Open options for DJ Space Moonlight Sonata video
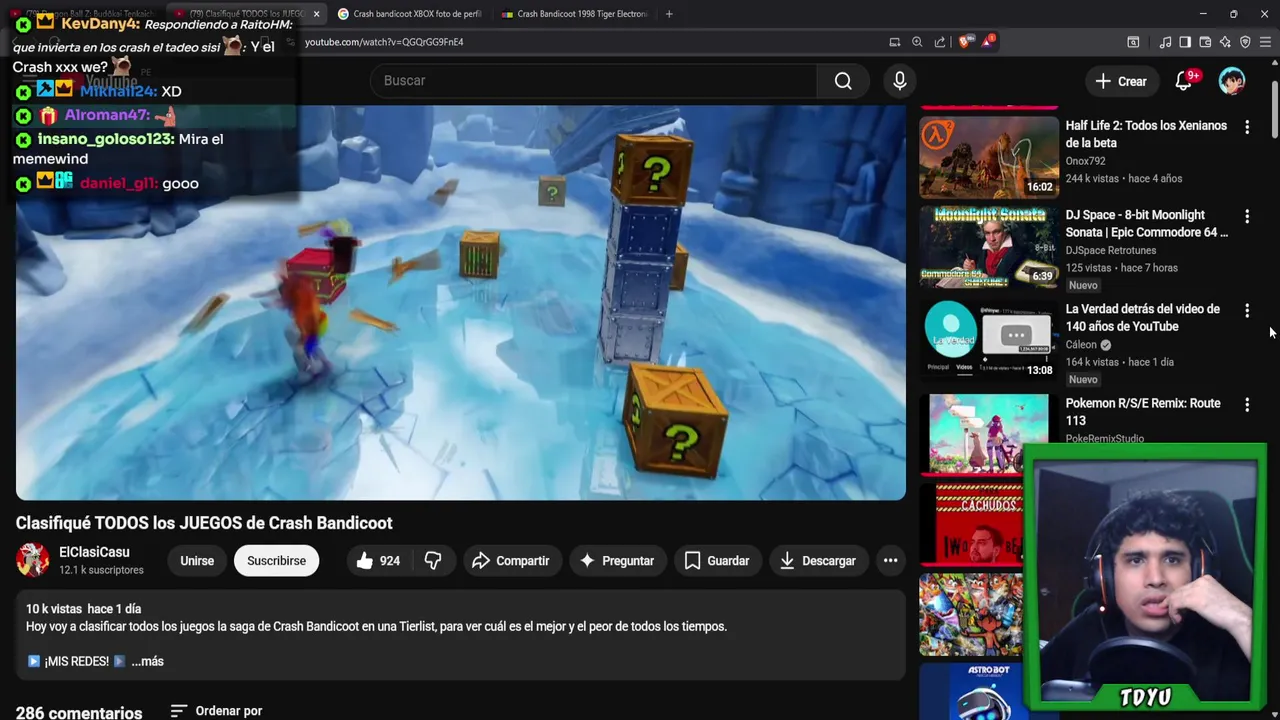This screenshot has height=720, width=1280. click(x=1247, y=216)
